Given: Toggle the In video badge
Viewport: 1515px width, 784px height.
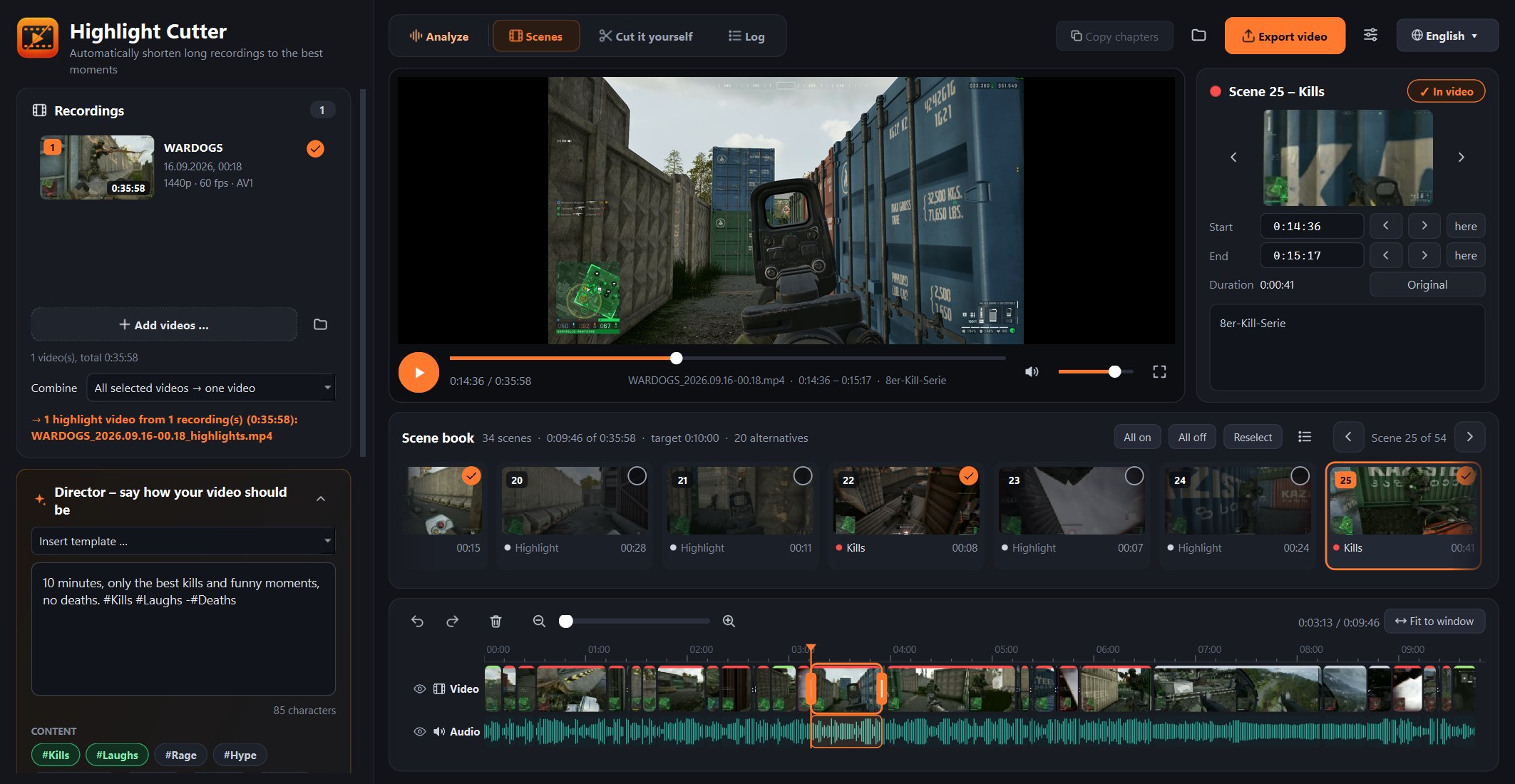Looking at the screenshot, I should (1446, 91).
